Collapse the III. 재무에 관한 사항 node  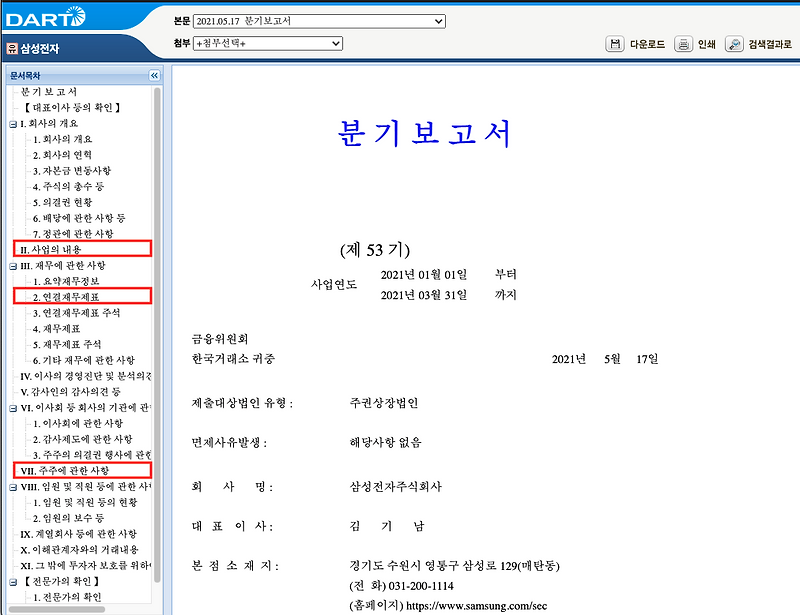pyautogui.click(x=13, y=266)
